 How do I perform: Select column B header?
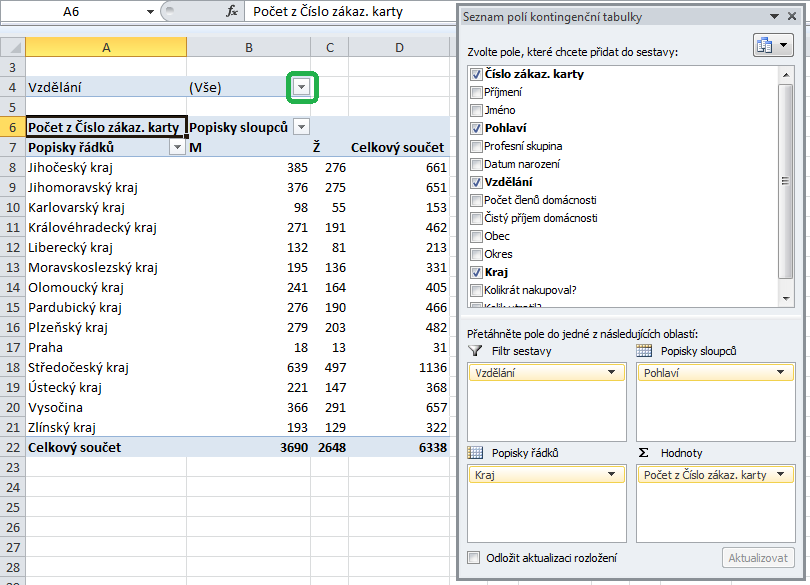click(x=248, y=48)
